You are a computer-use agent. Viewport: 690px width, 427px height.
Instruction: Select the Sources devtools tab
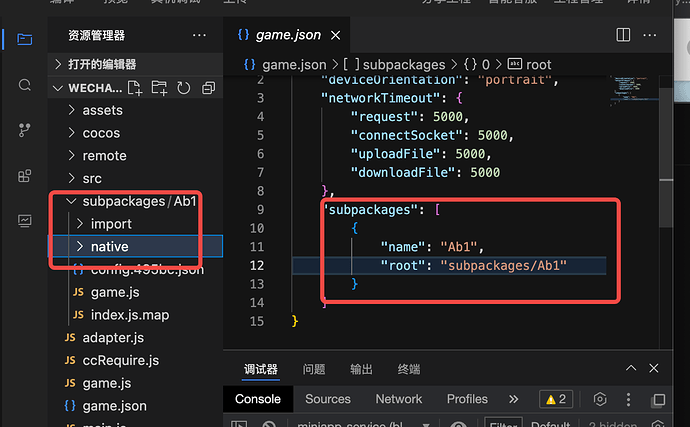328,399
